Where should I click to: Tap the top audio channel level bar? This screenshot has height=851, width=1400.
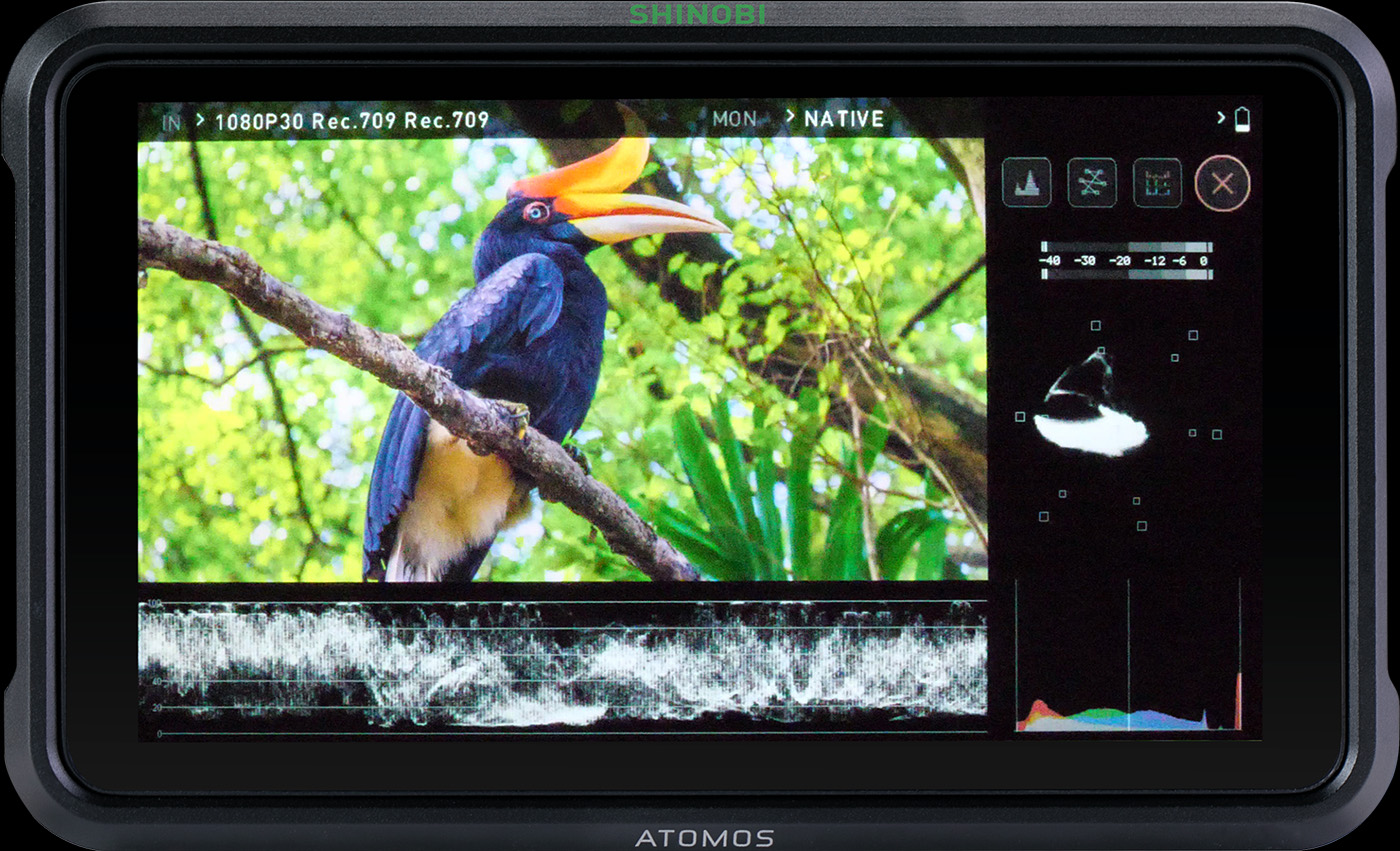pyautogui.click(x=1126, y=247)
